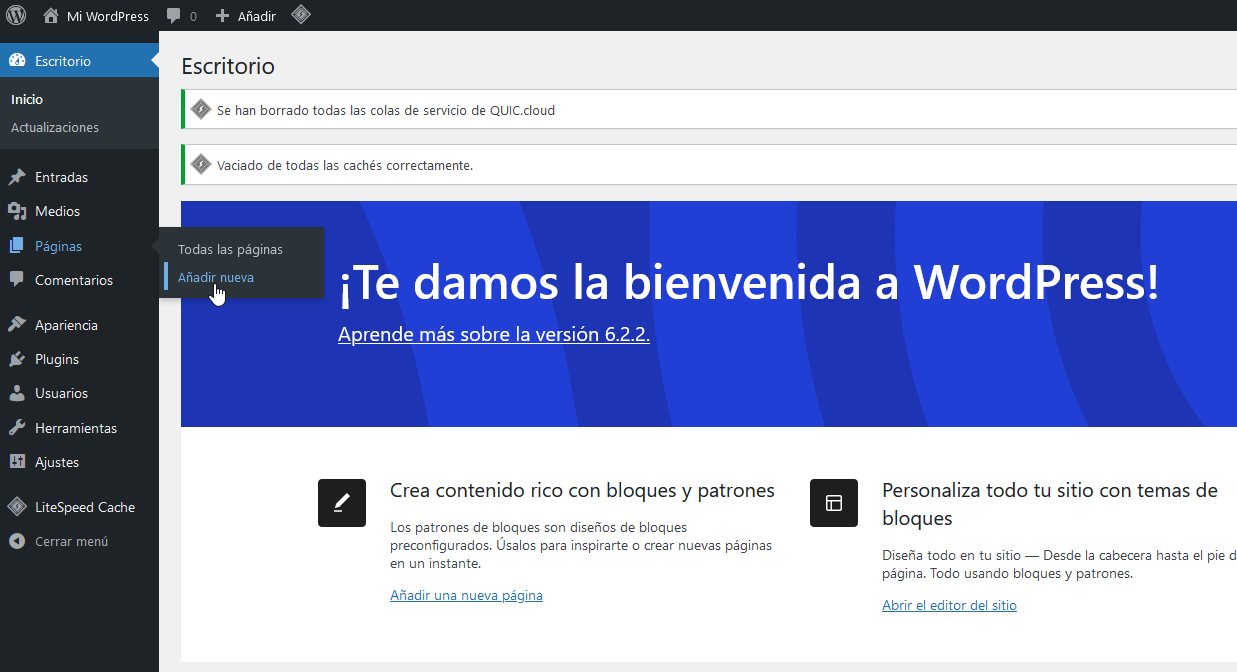
Task: Click the LiteSpeed icon in QUIC.cloud notice
Action: [x=201, y=110]
